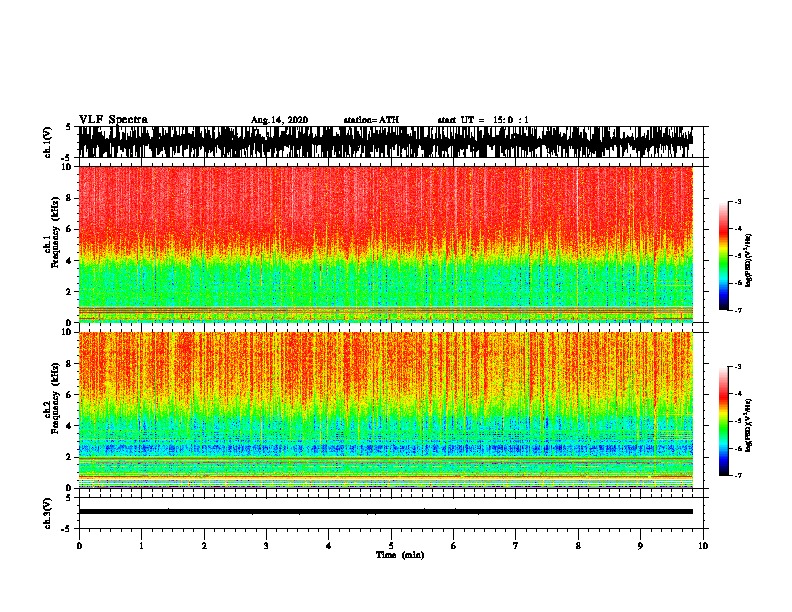Select the date label Aug.14, 2020
Screen dimensions: 792x612
(x=279, y=120)
